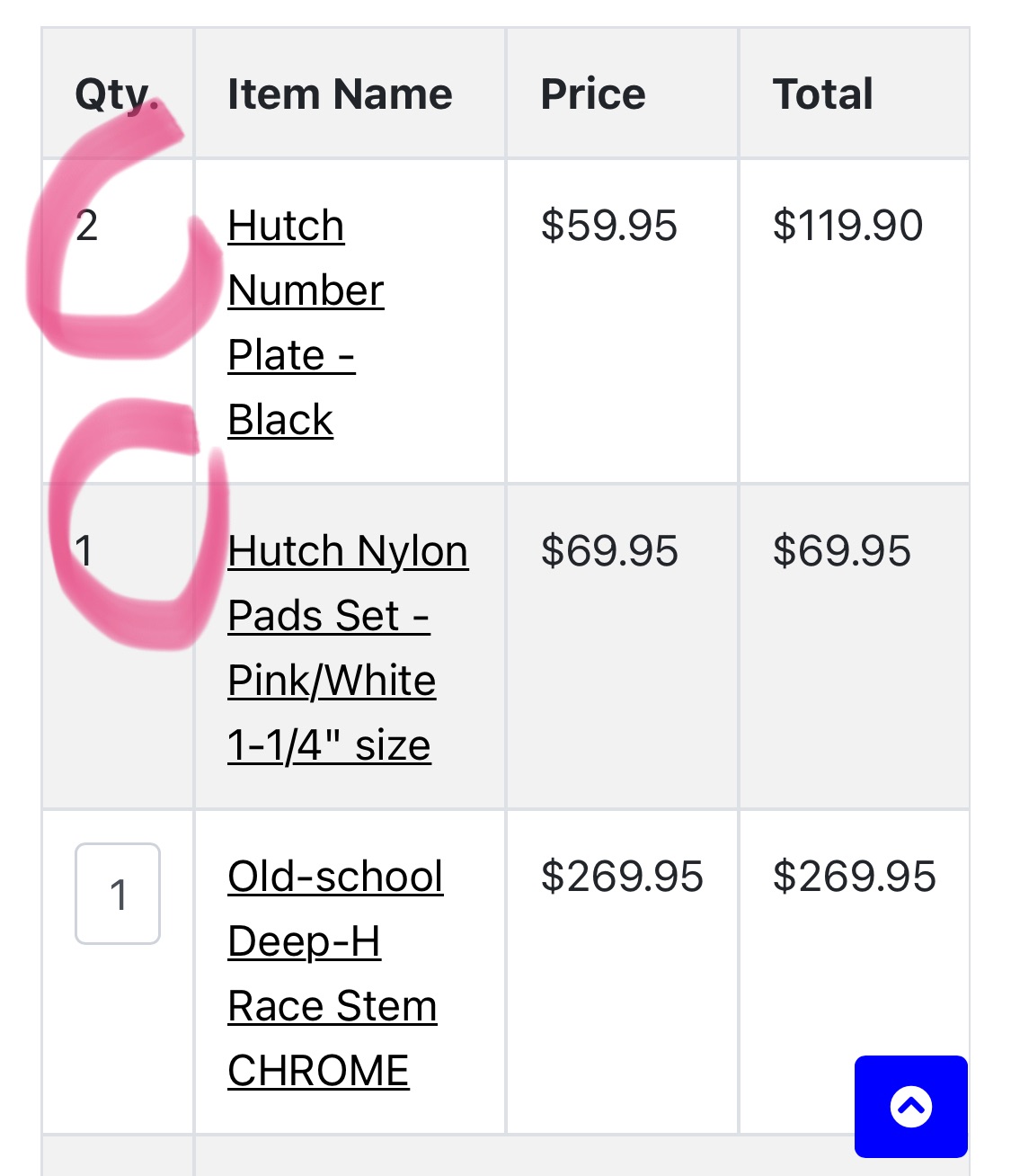Click the $269.95 price of the Race Stem

[622, 878]
